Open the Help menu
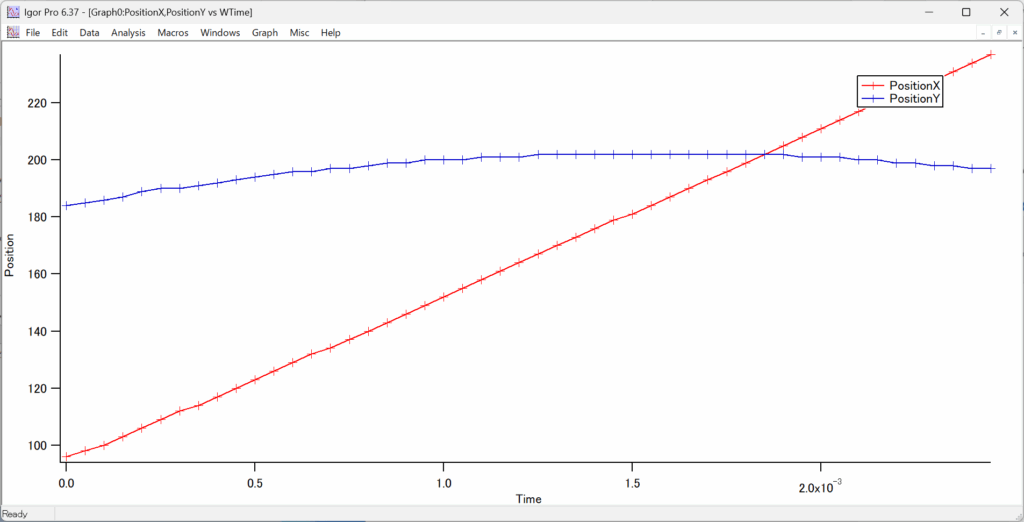 coord(330,32)
